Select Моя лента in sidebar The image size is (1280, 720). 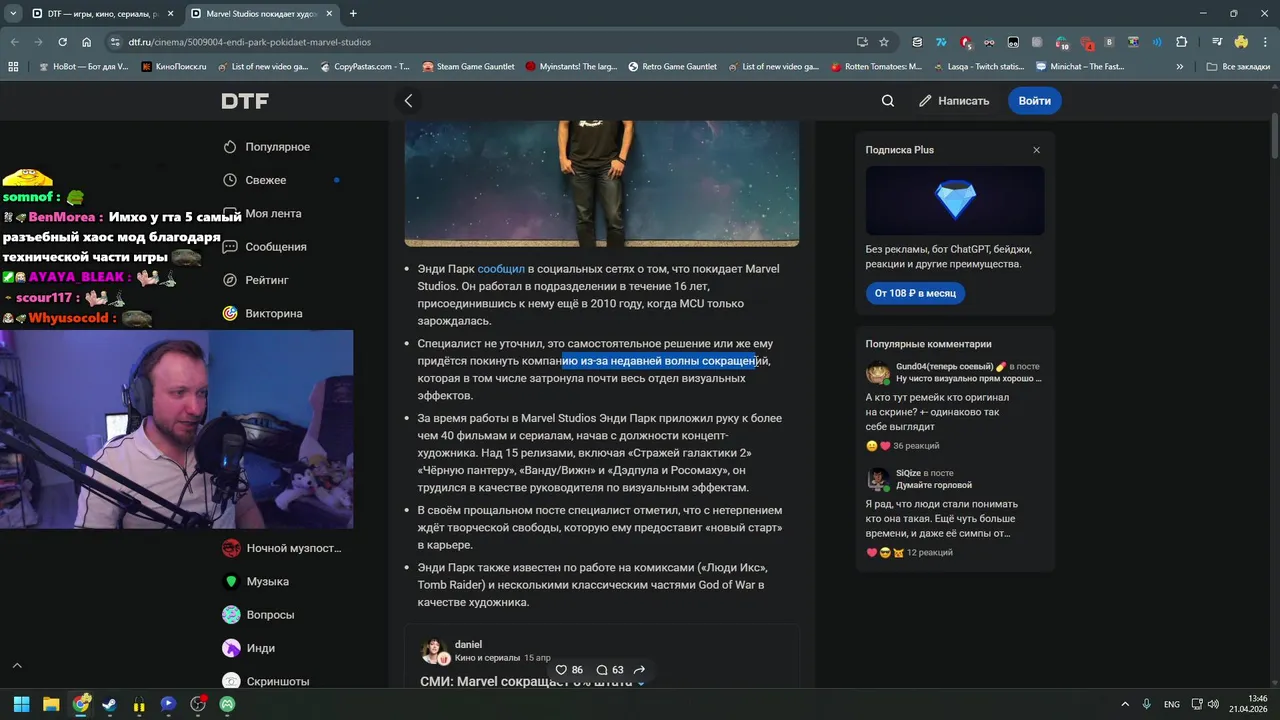[x=273, y=214]
